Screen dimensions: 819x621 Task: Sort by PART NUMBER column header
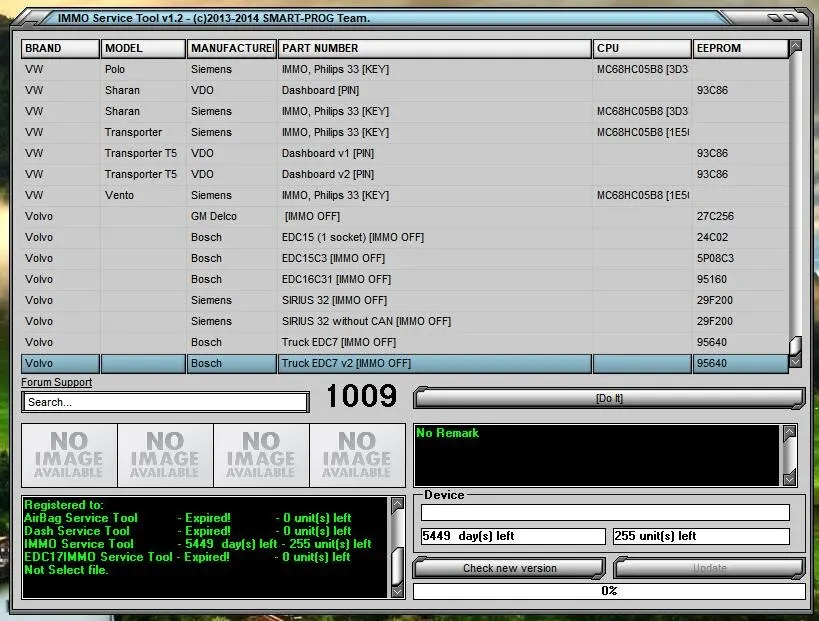pos(434,48)
